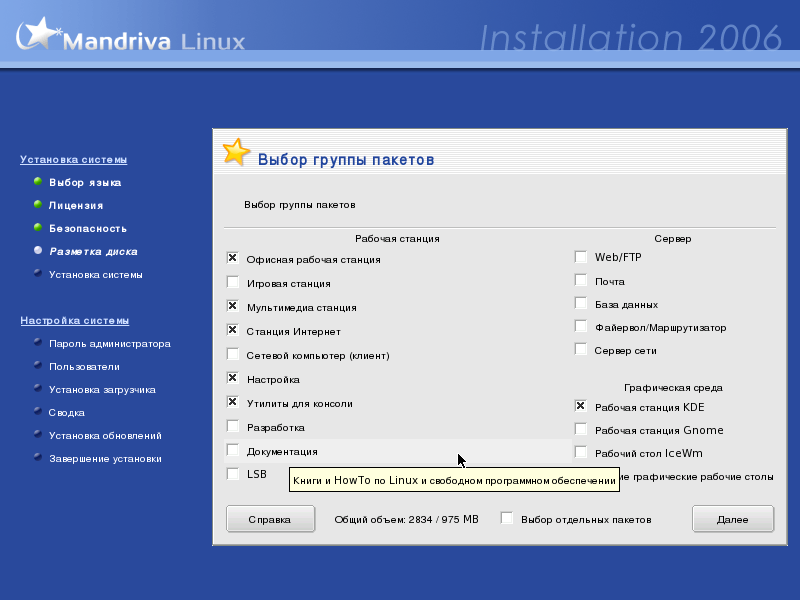This screenshot has height=600, width=800.
Task: Select the Пароль администратора step
Action: click(x=110, y=344)
